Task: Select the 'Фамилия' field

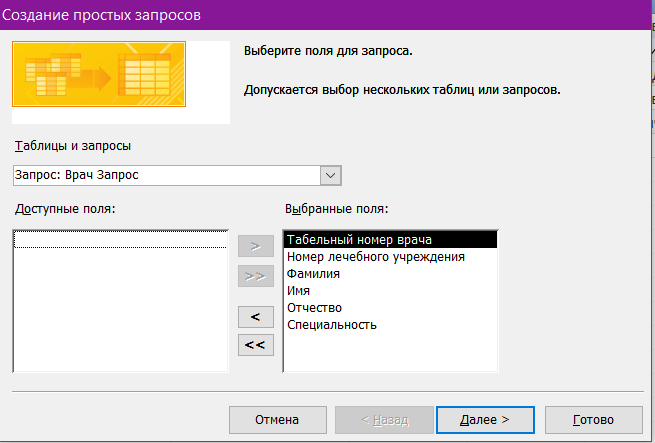Action: point(391,274)
